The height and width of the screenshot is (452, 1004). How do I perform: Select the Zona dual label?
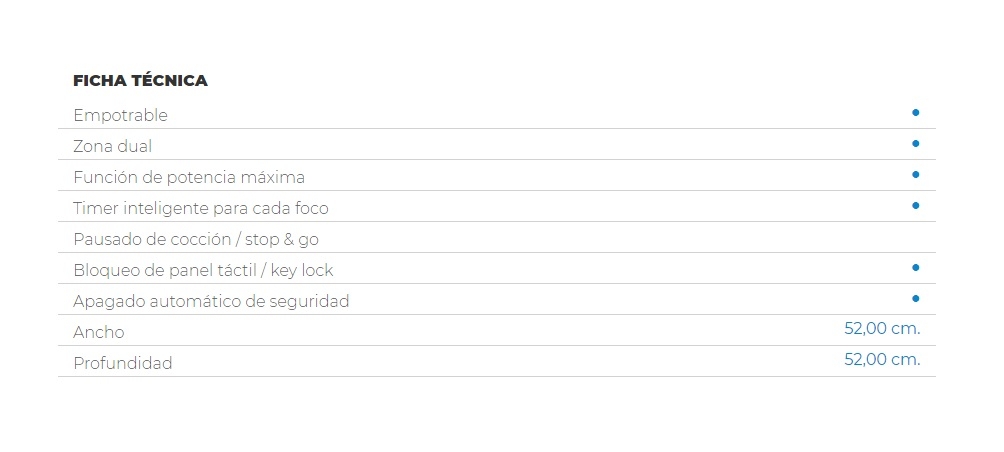[x=113, y=146]
